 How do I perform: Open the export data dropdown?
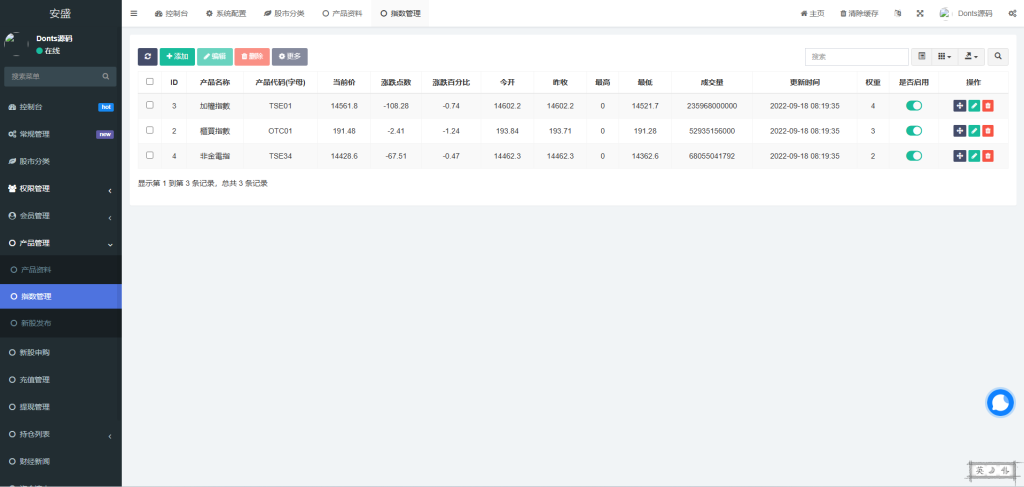click(x=971, y=57)
